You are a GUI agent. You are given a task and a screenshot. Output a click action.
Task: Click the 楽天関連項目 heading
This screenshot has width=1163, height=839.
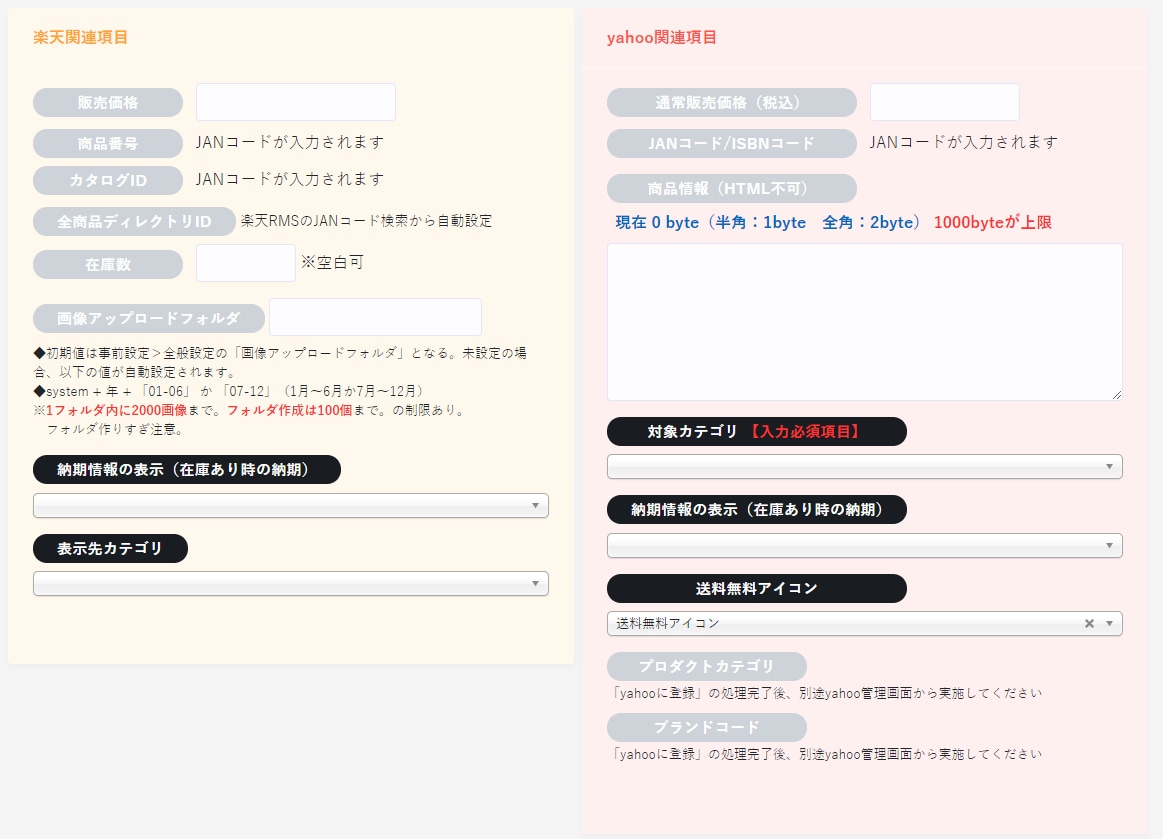(x=81, y=37)
